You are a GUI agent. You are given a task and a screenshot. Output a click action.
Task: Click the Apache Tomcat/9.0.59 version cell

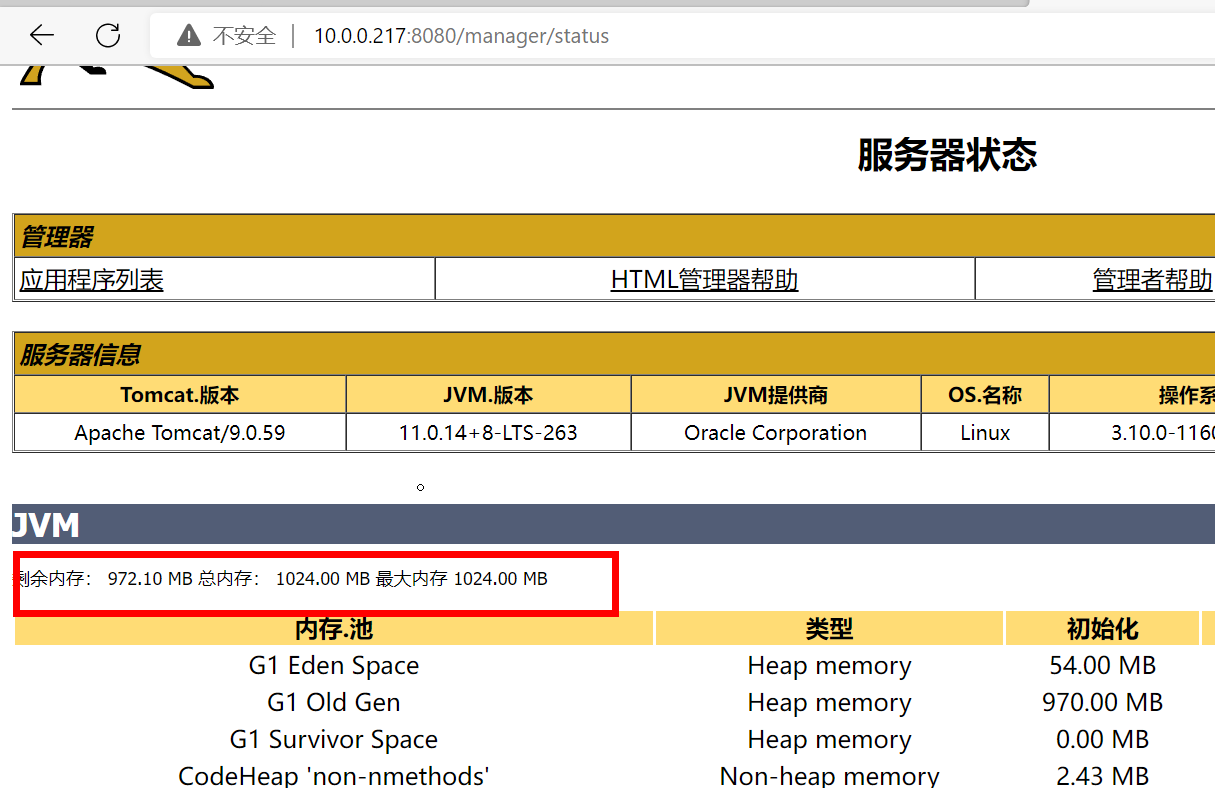(180, 433)
